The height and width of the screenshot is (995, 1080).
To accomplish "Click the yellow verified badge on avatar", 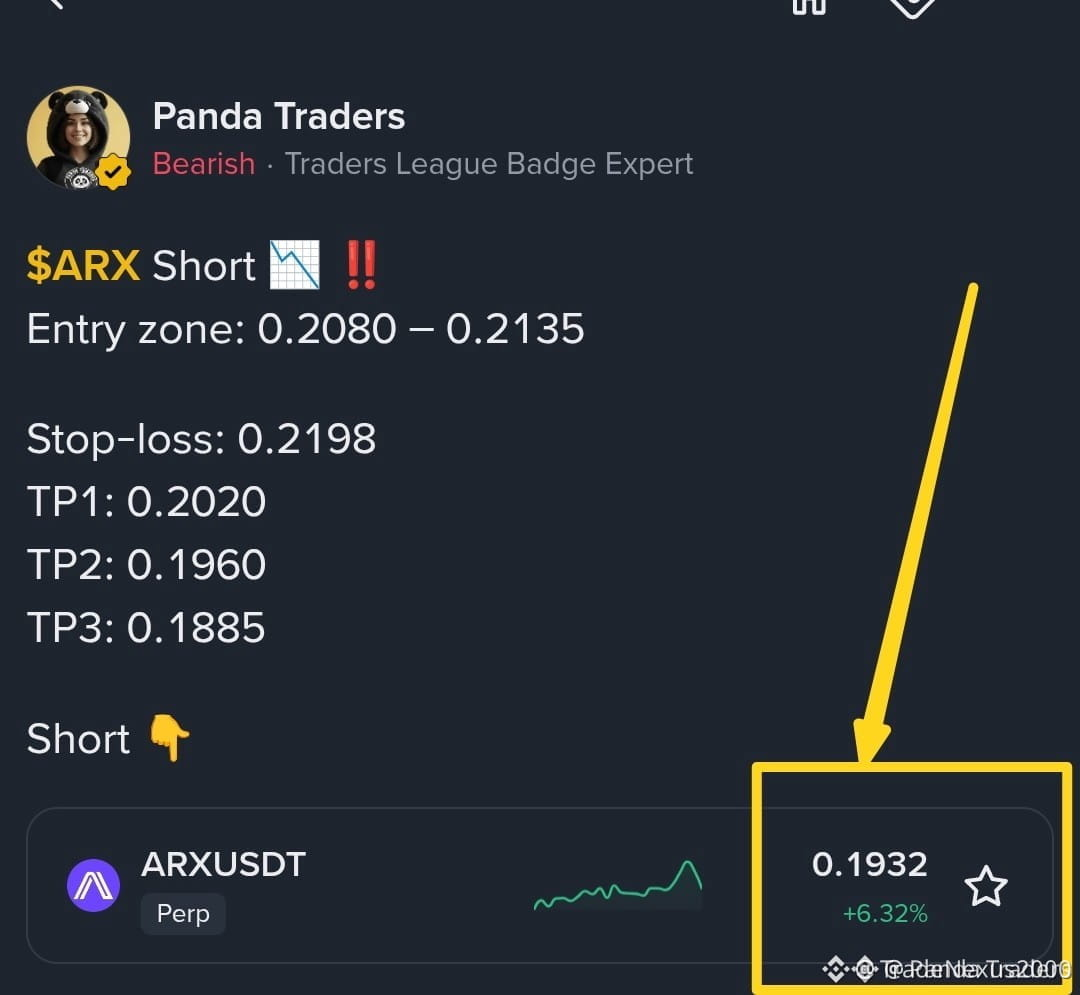I will 114,172.
